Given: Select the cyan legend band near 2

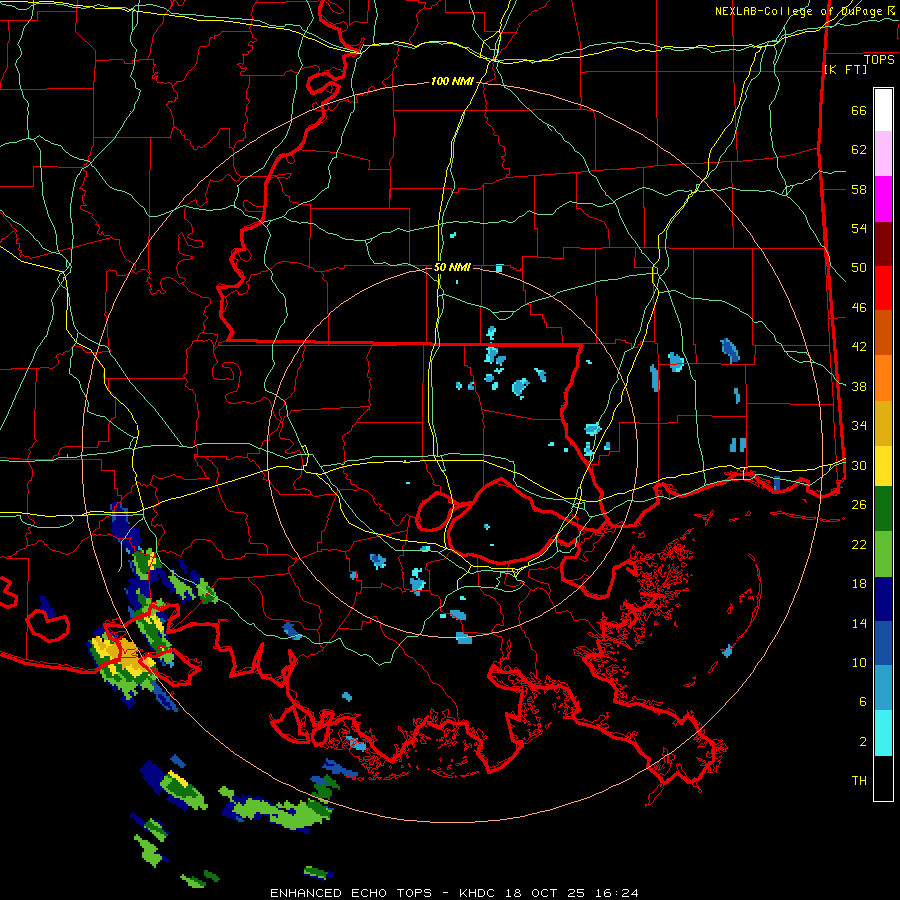Looking at the screenshot, I should pyautogui.click(x=883, y=733).
